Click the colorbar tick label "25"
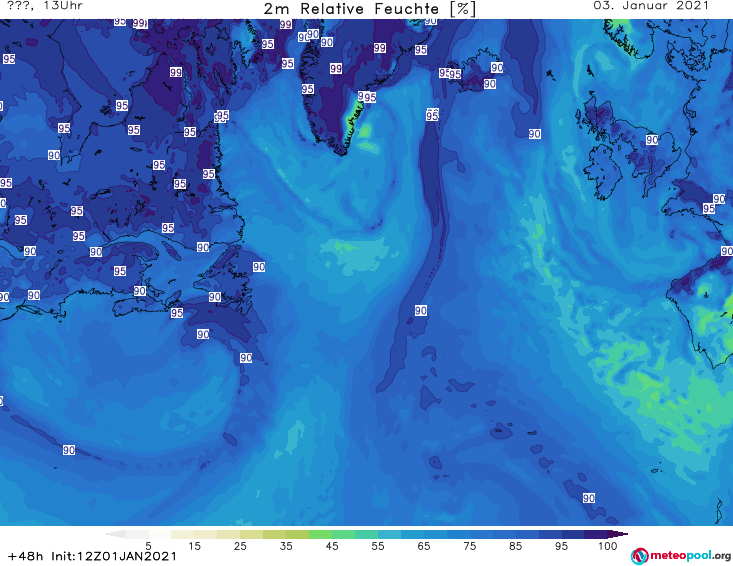Viewport: 733px width, 566px height. coord(240,546)
